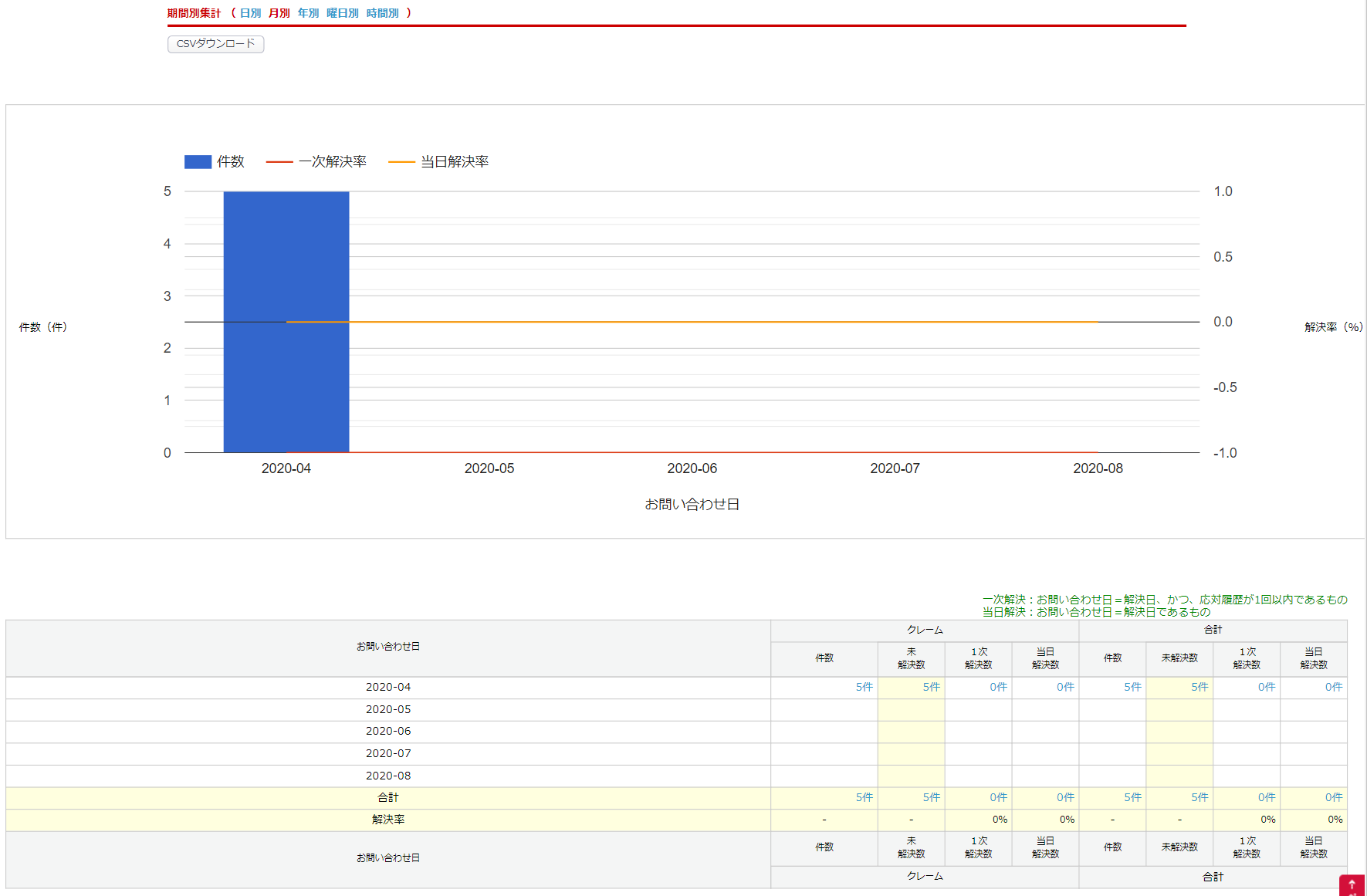
Task: Click 合計 row 合計 未解決数 5件 link
Action: click(x=1199, y=797)
